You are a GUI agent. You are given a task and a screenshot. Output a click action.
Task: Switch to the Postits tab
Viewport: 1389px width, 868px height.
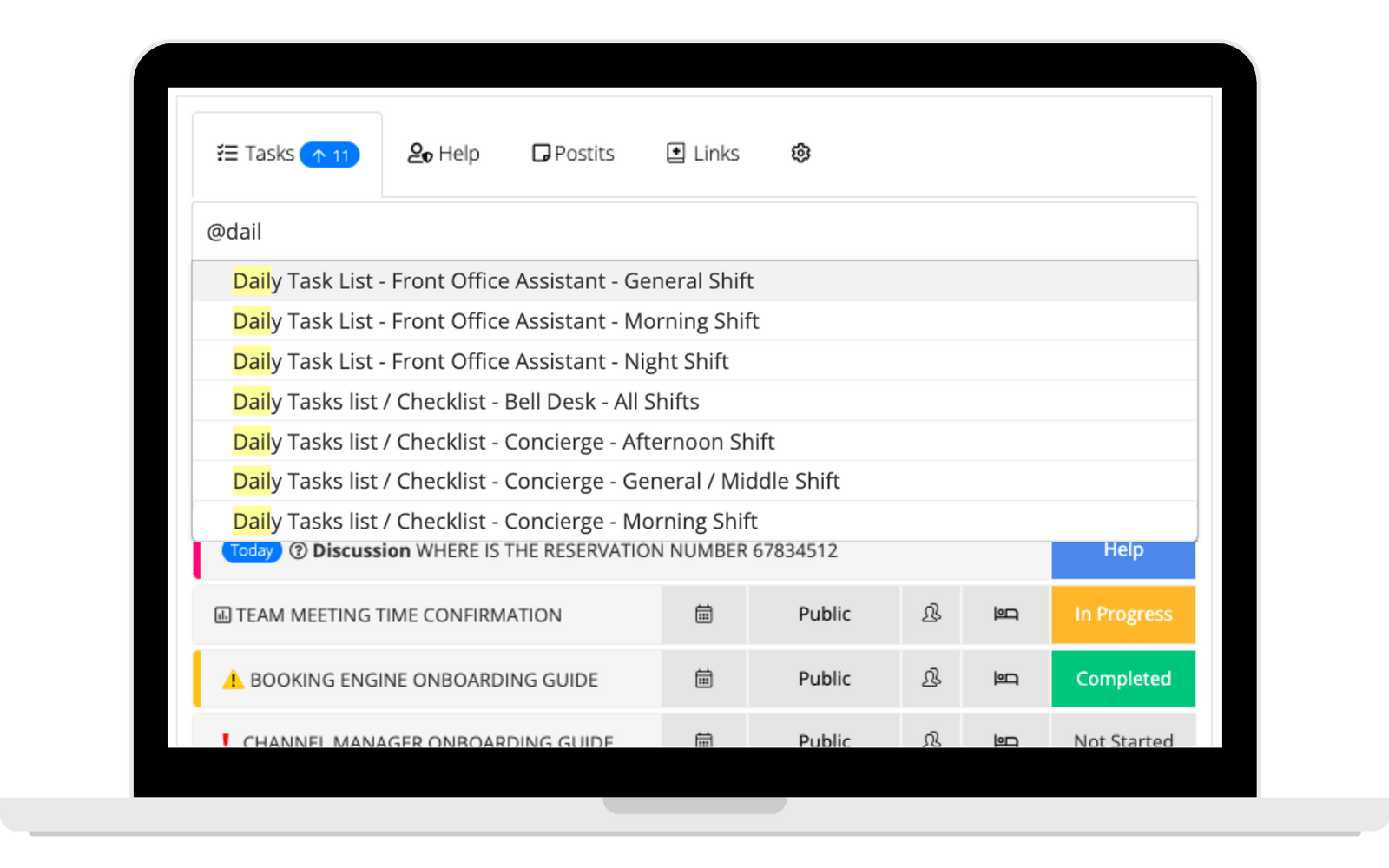[573, 154]
